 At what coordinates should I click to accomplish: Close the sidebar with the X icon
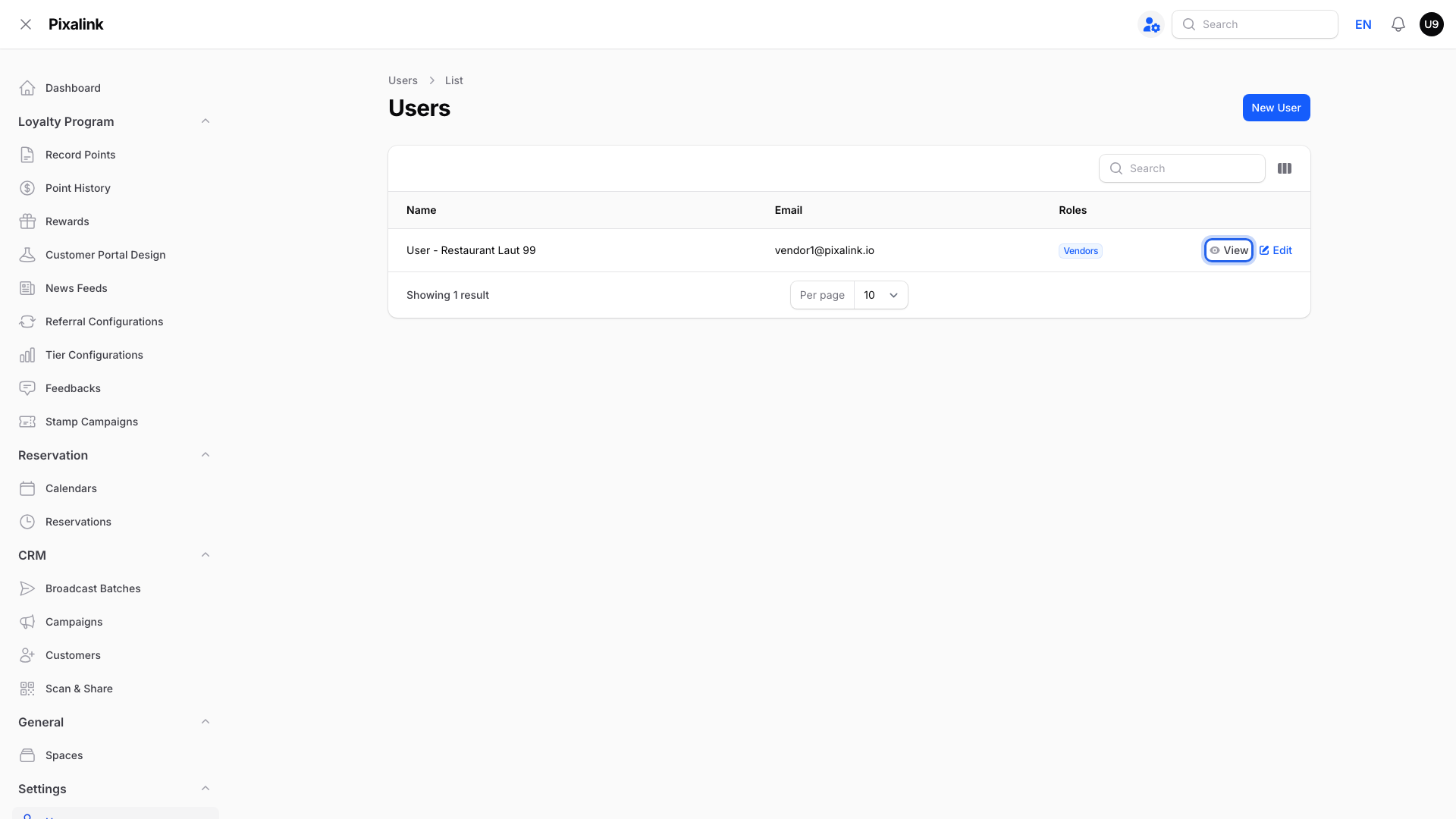[x=26, y=24]
